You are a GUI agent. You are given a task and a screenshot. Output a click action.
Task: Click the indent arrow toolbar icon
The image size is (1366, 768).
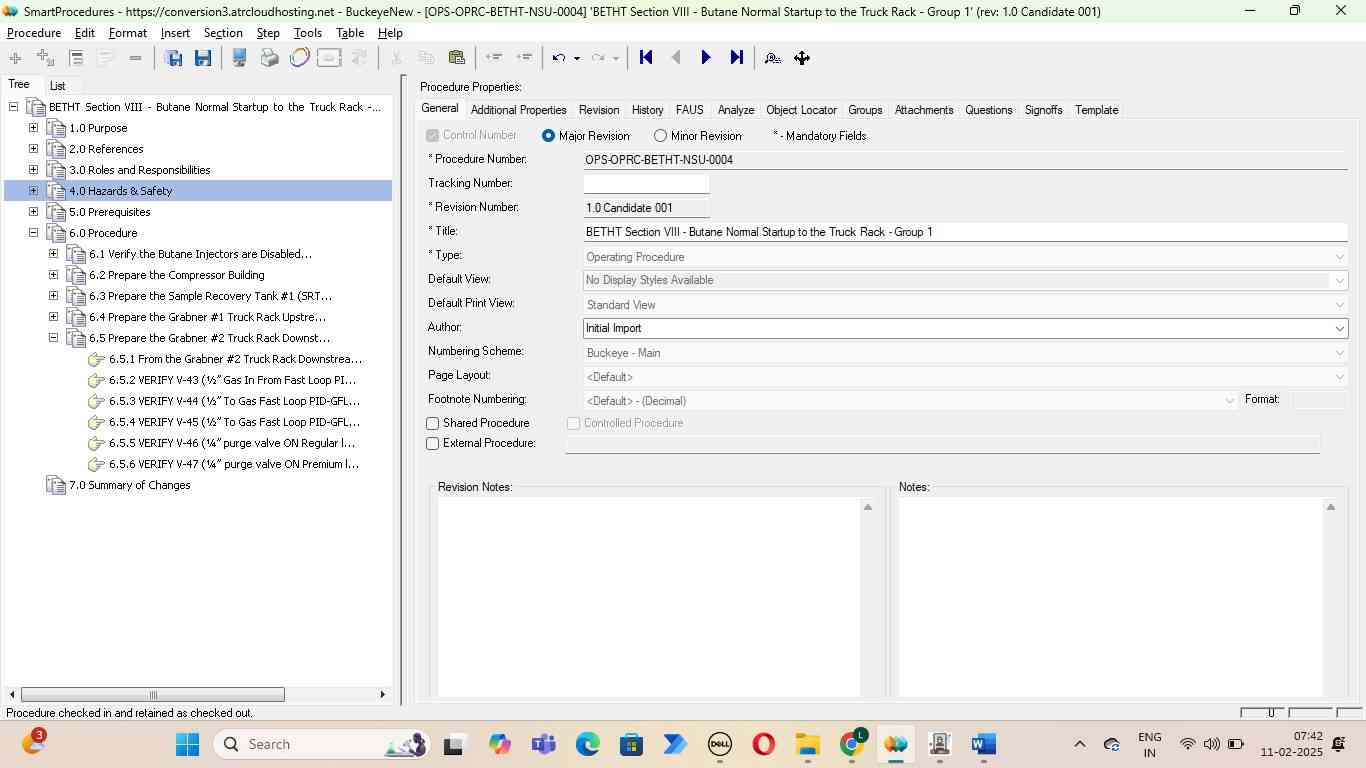click(524, 58)
